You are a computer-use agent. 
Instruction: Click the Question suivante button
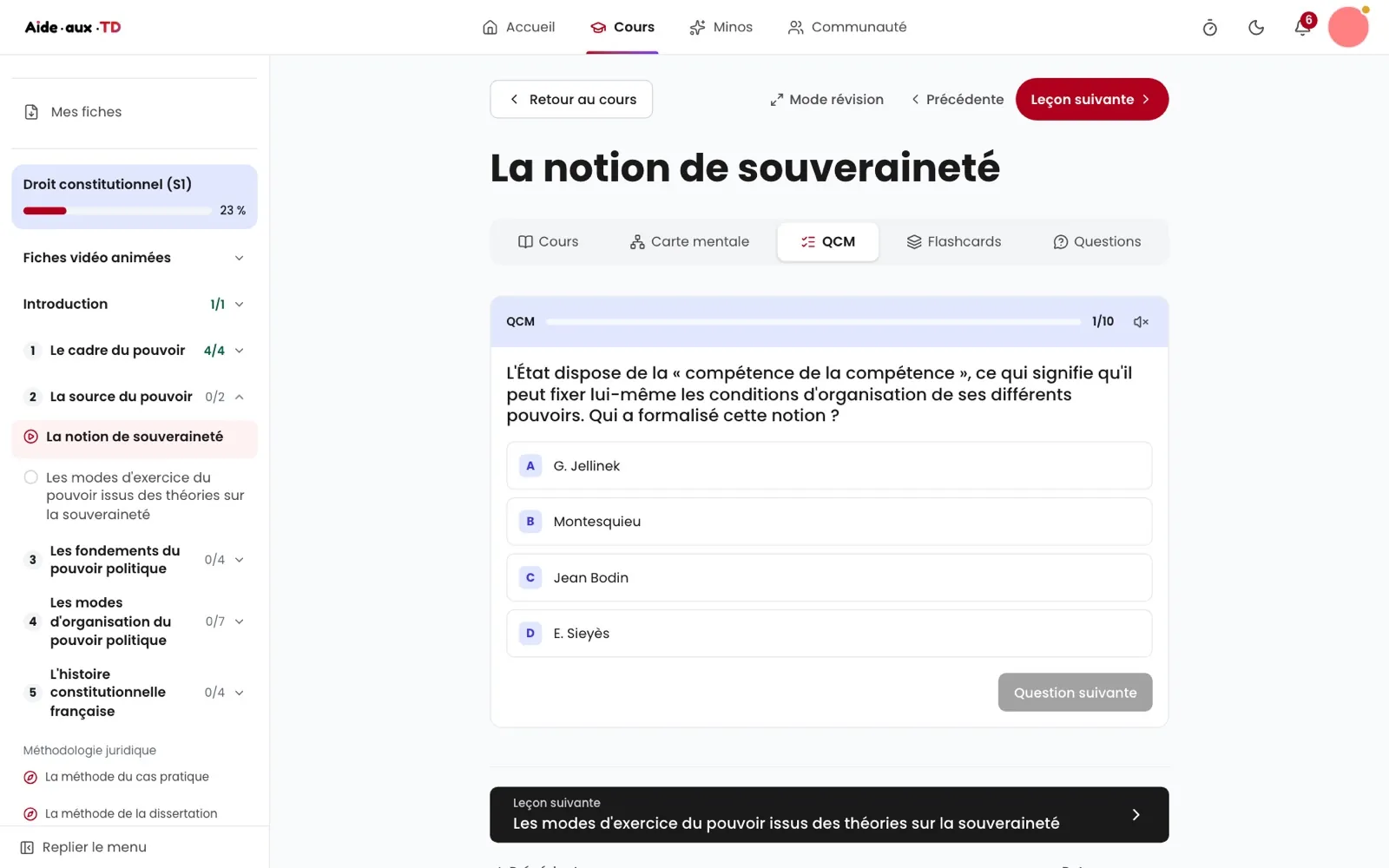pyautogui.click(x=1075, y=693)
